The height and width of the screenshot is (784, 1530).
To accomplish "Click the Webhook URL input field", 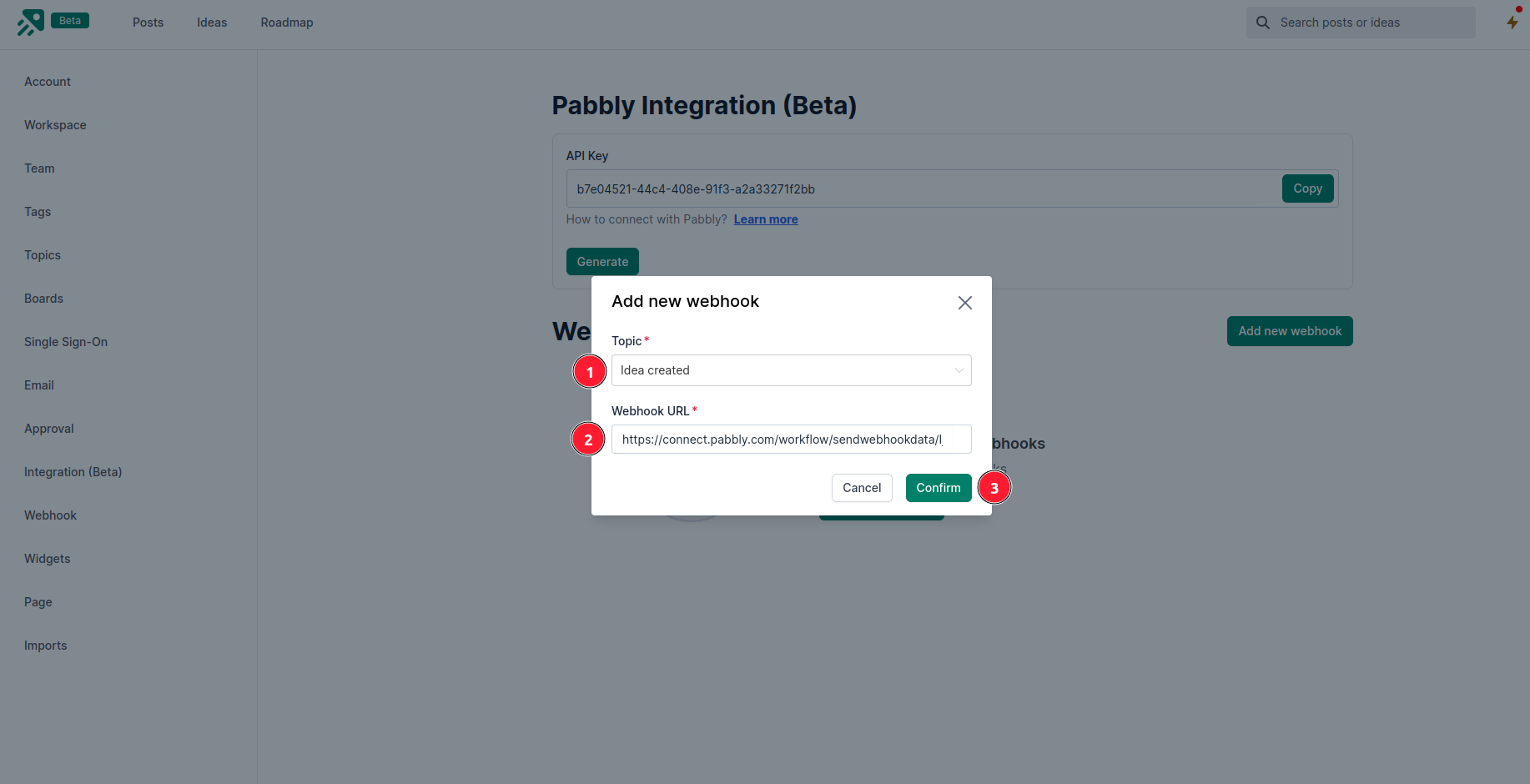I will tap(791, 440).
